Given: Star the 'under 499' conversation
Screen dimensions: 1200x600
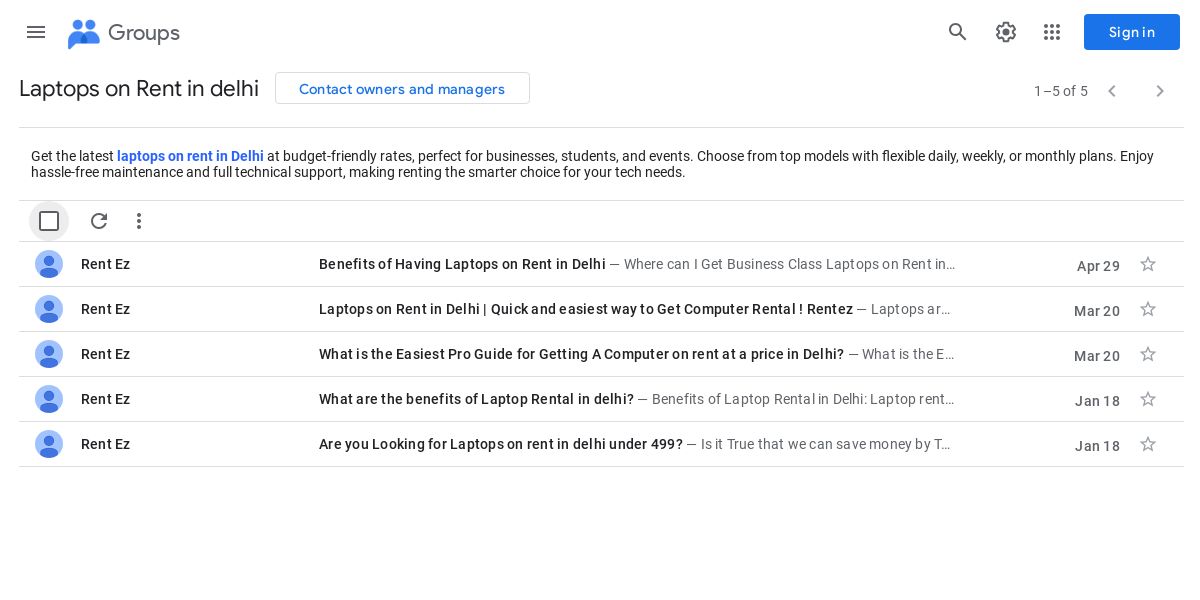Looking at the screenshot, I should 1148,444.
